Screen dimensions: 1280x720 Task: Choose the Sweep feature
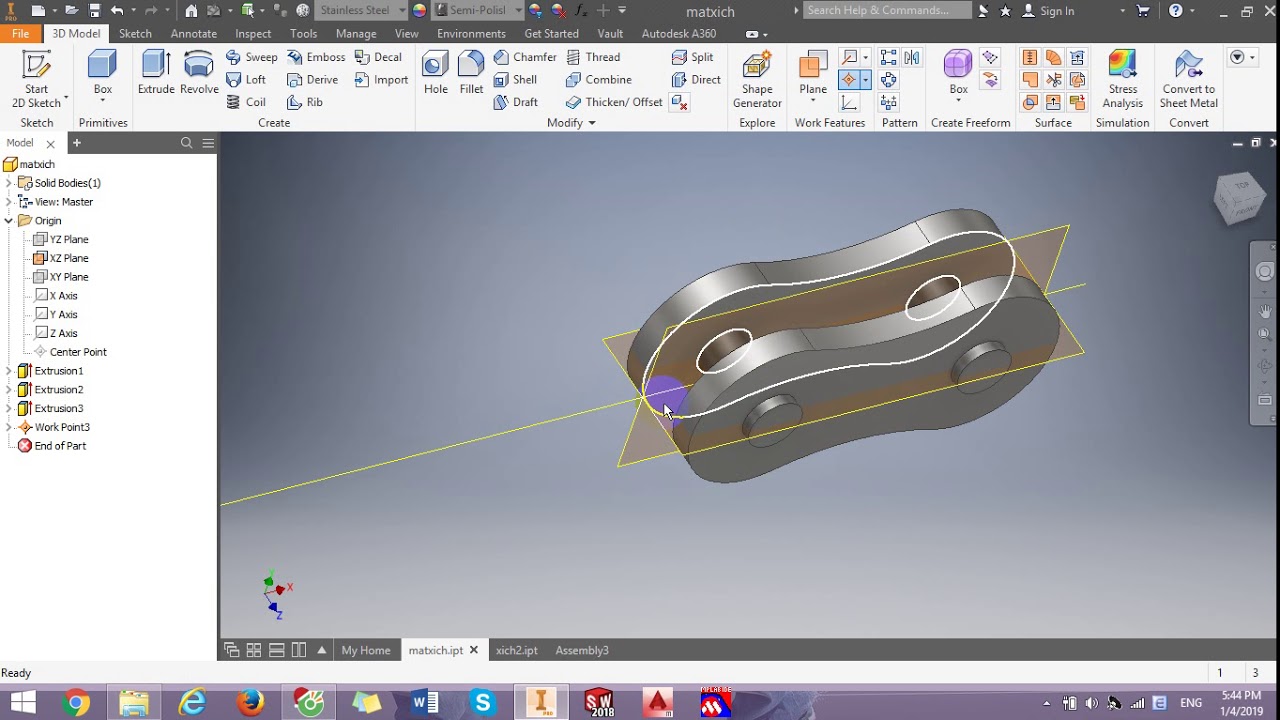point(252,57)
